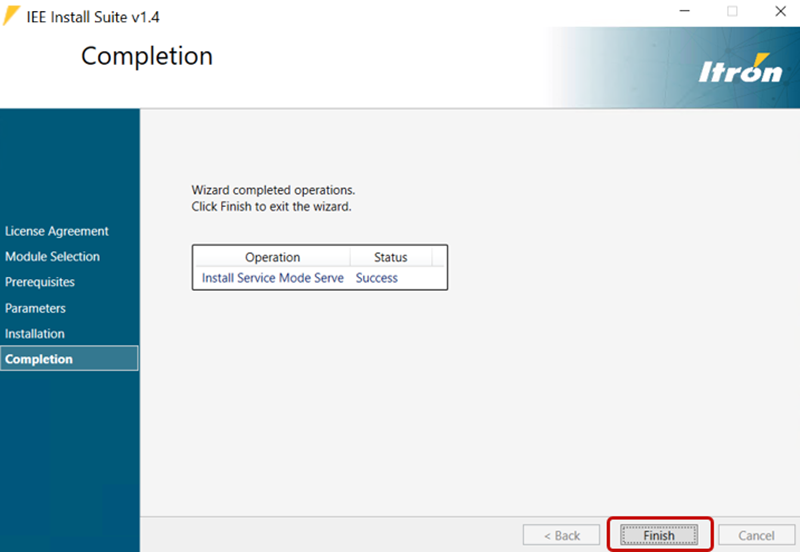
Task: Select the Completion step in sidebar
Action: pos(69,359)
